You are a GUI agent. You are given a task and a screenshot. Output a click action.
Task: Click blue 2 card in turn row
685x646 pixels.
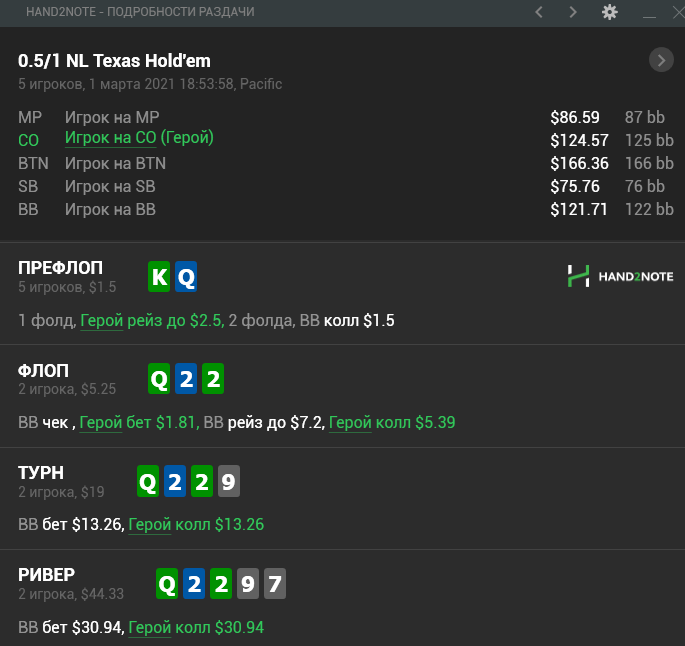click(175, 481)
